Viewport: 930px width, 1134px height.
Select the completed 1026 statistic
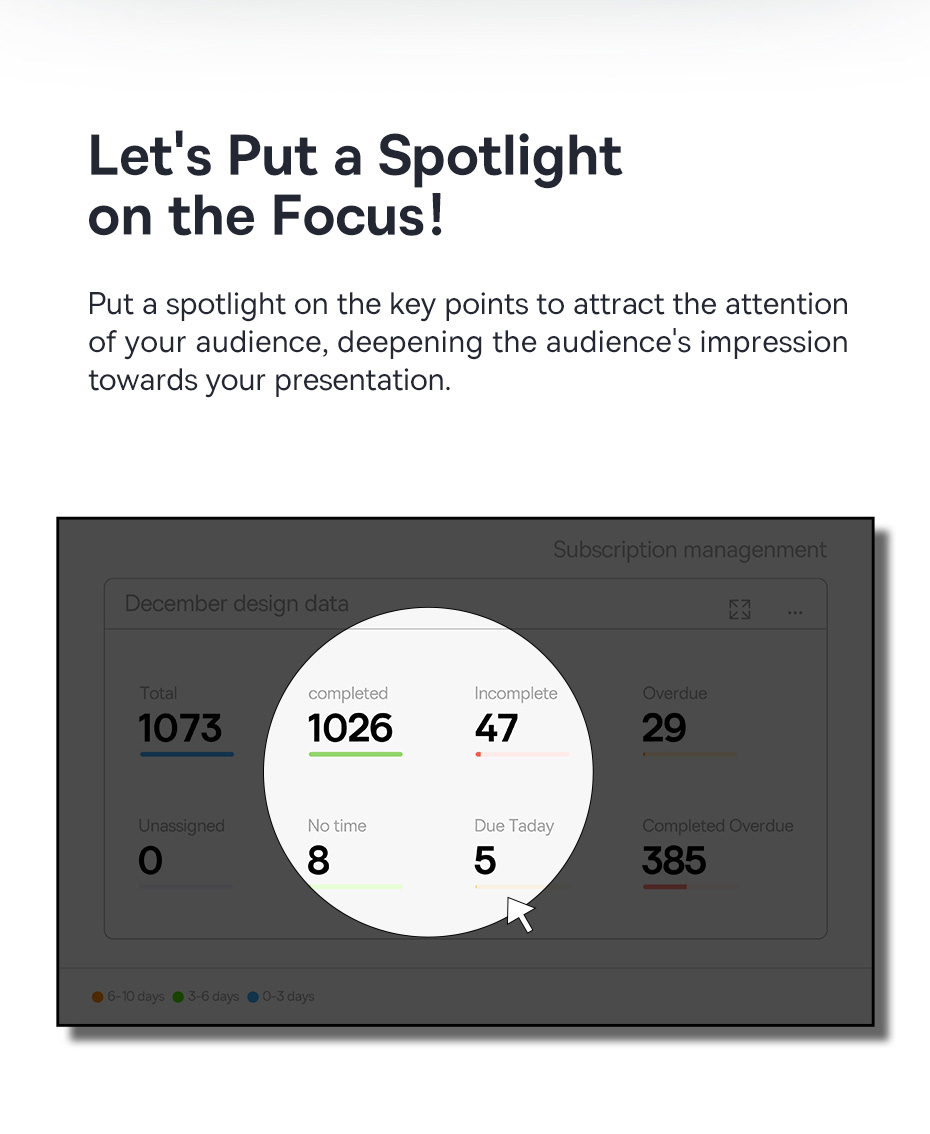[x=351, y=727]
